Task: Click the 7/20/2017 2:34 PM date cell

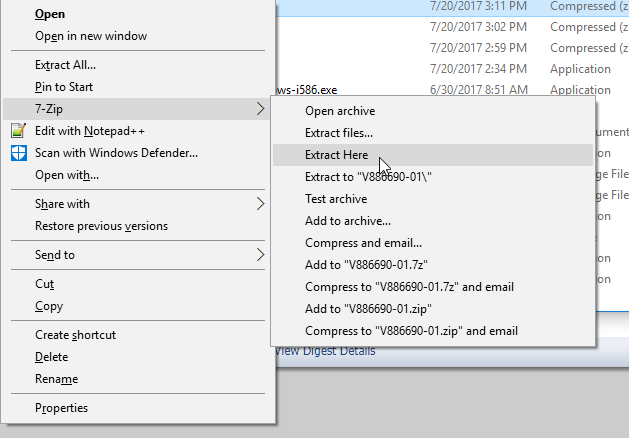Action: 478,69
